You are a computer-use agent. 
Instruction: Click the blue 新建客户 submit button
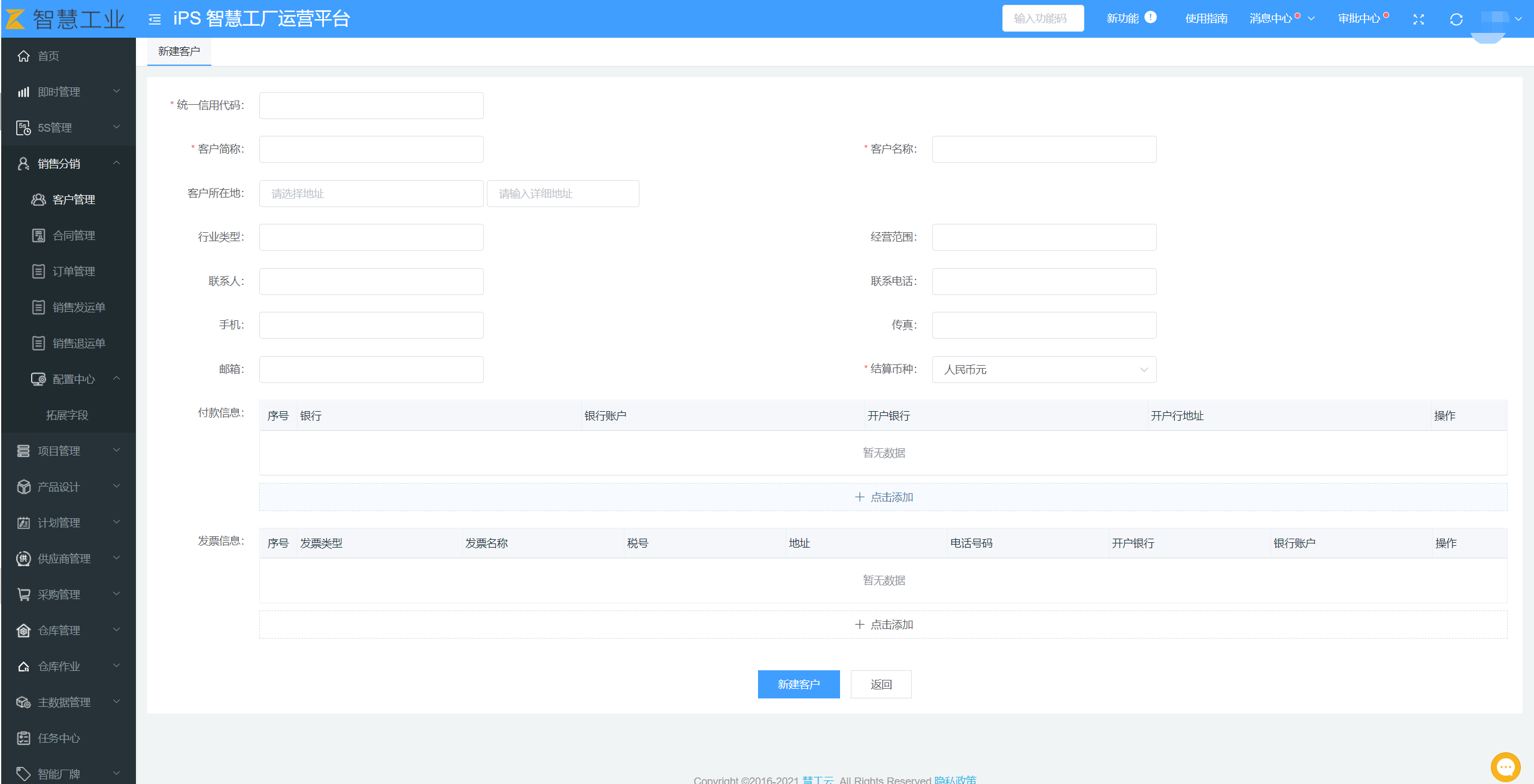(798, 684)
